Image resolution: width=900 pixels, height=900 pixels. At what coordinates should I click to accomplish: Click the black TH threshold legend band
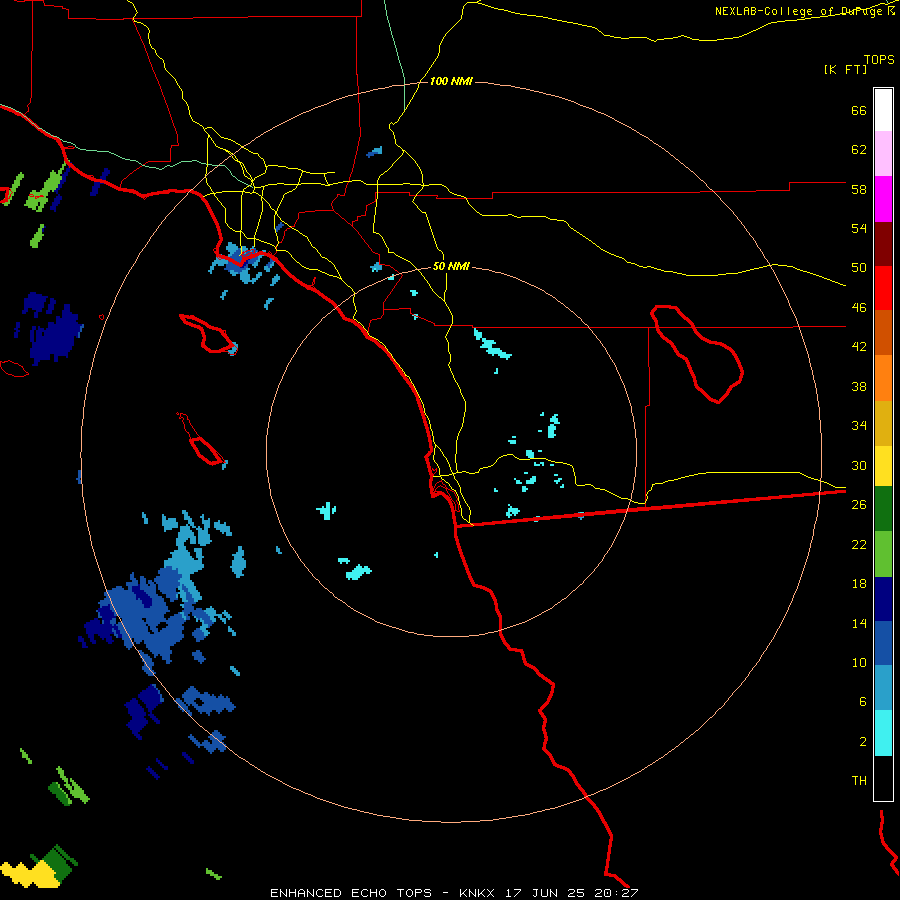pyautogui.click(x=883, y=778)
